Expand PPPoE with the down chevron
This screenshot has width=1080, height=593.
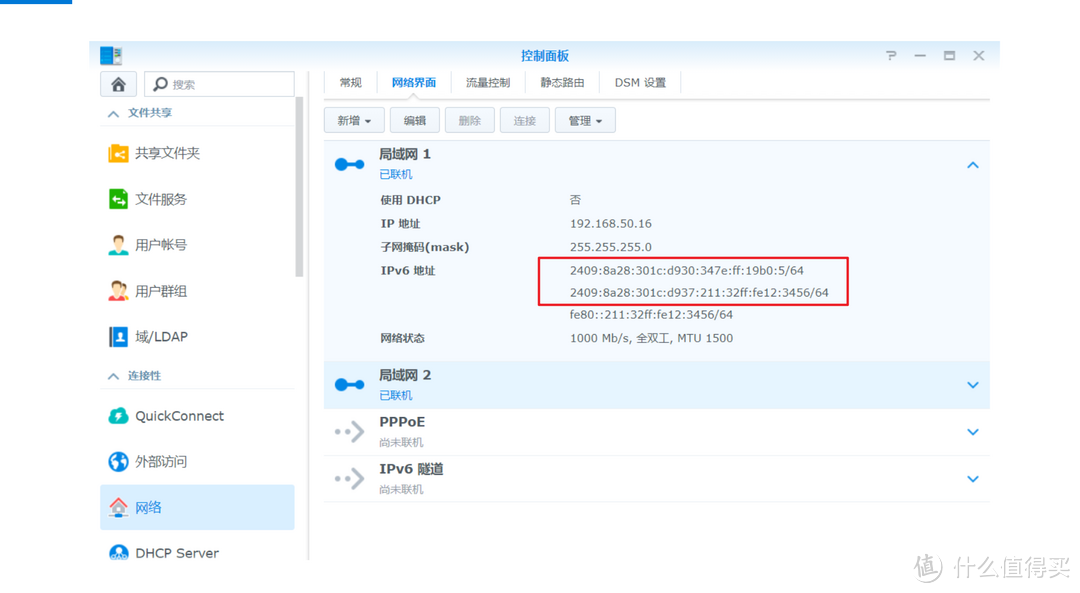click(x=973, y=432)
